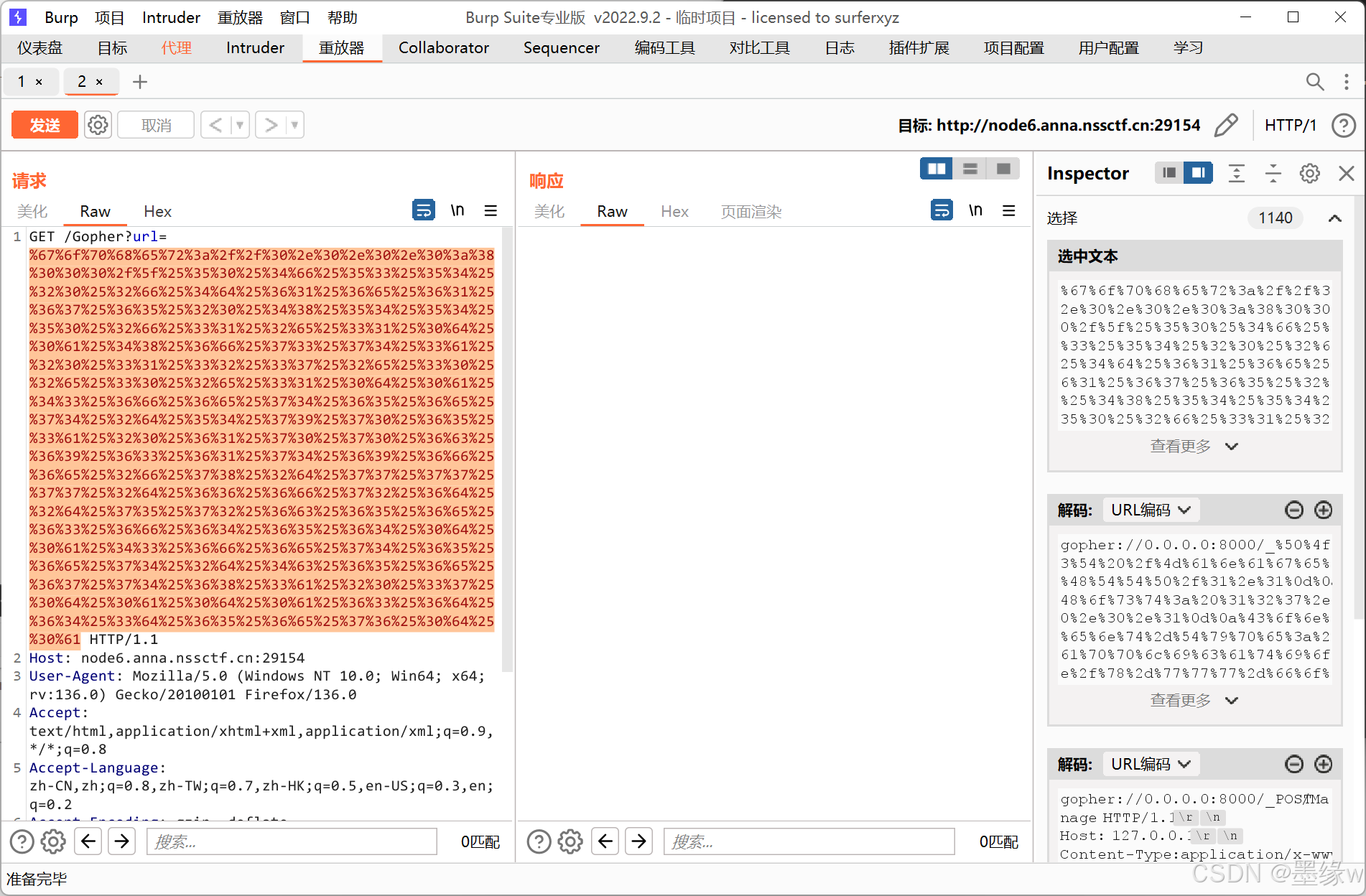
Task: Click the 取消 cancel button
Action: tap(156, 125)
